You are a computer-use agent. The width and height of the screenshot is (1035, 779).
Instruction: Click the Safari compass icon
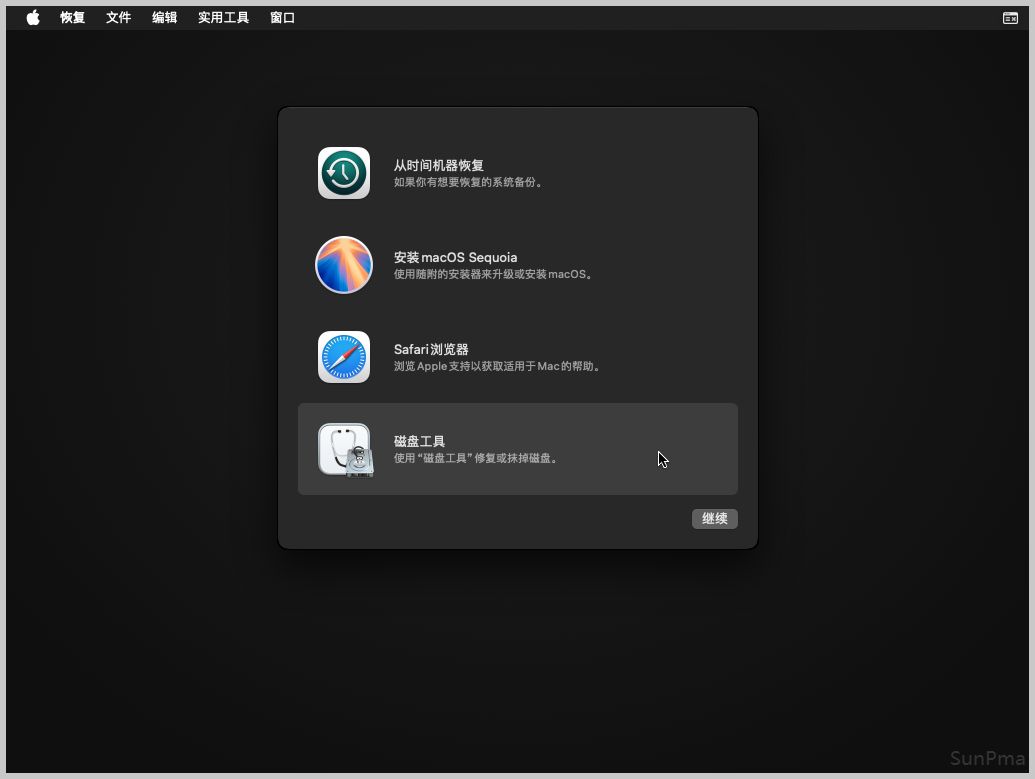click(x=344, y=357)
